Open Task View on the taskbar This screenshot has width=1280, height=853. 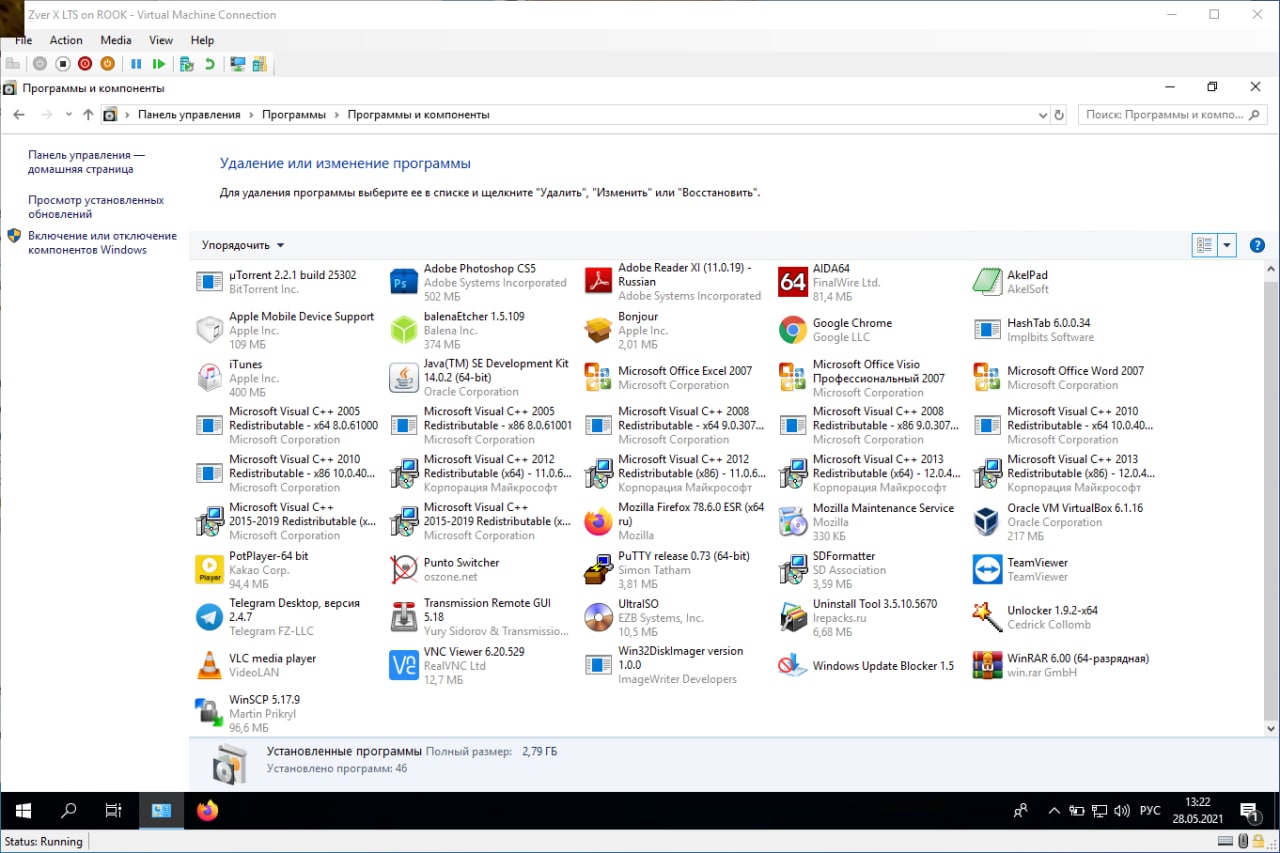[x=114, y=811]
